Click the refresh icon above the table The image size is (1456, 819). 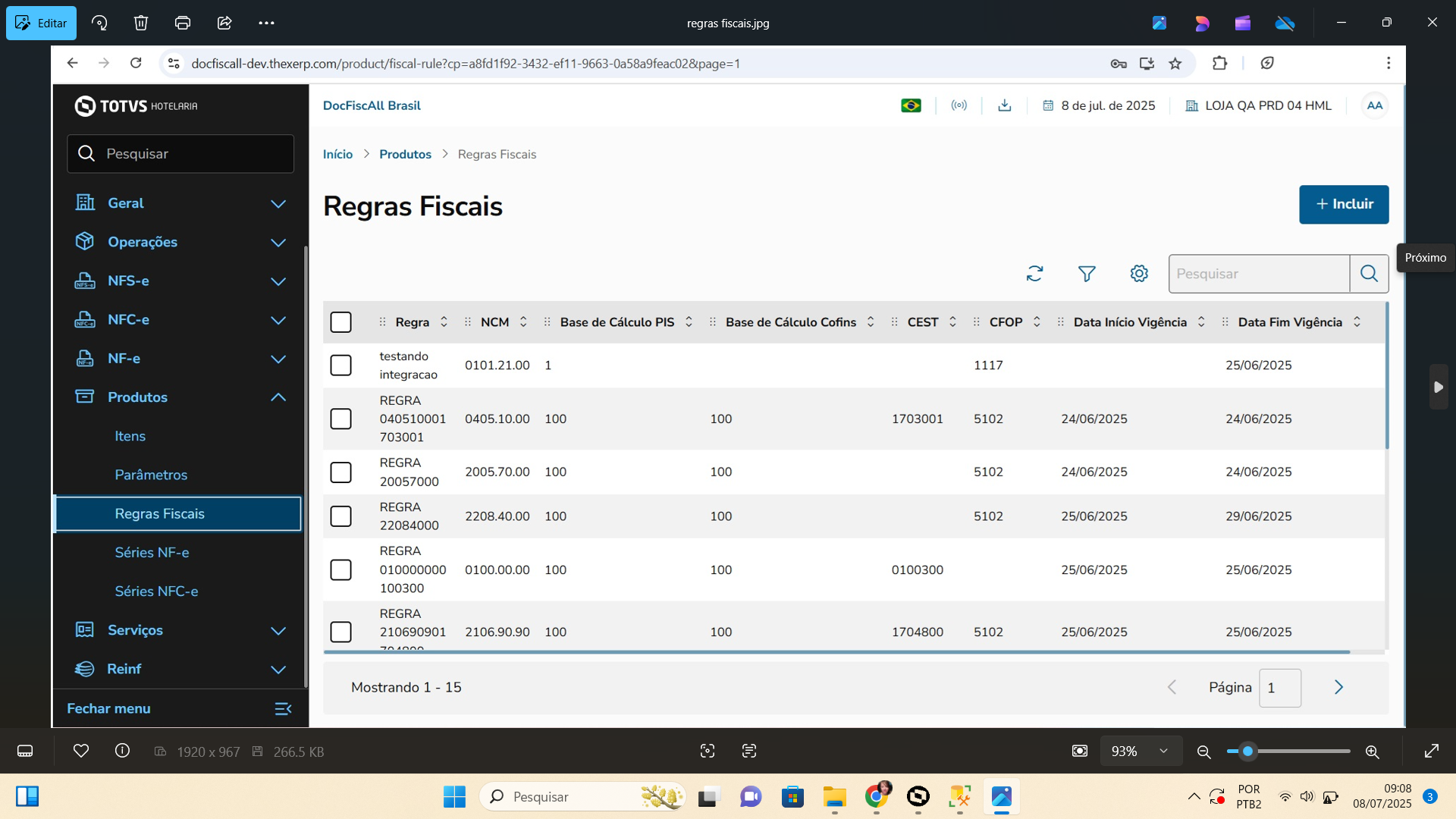point(1034,274)
